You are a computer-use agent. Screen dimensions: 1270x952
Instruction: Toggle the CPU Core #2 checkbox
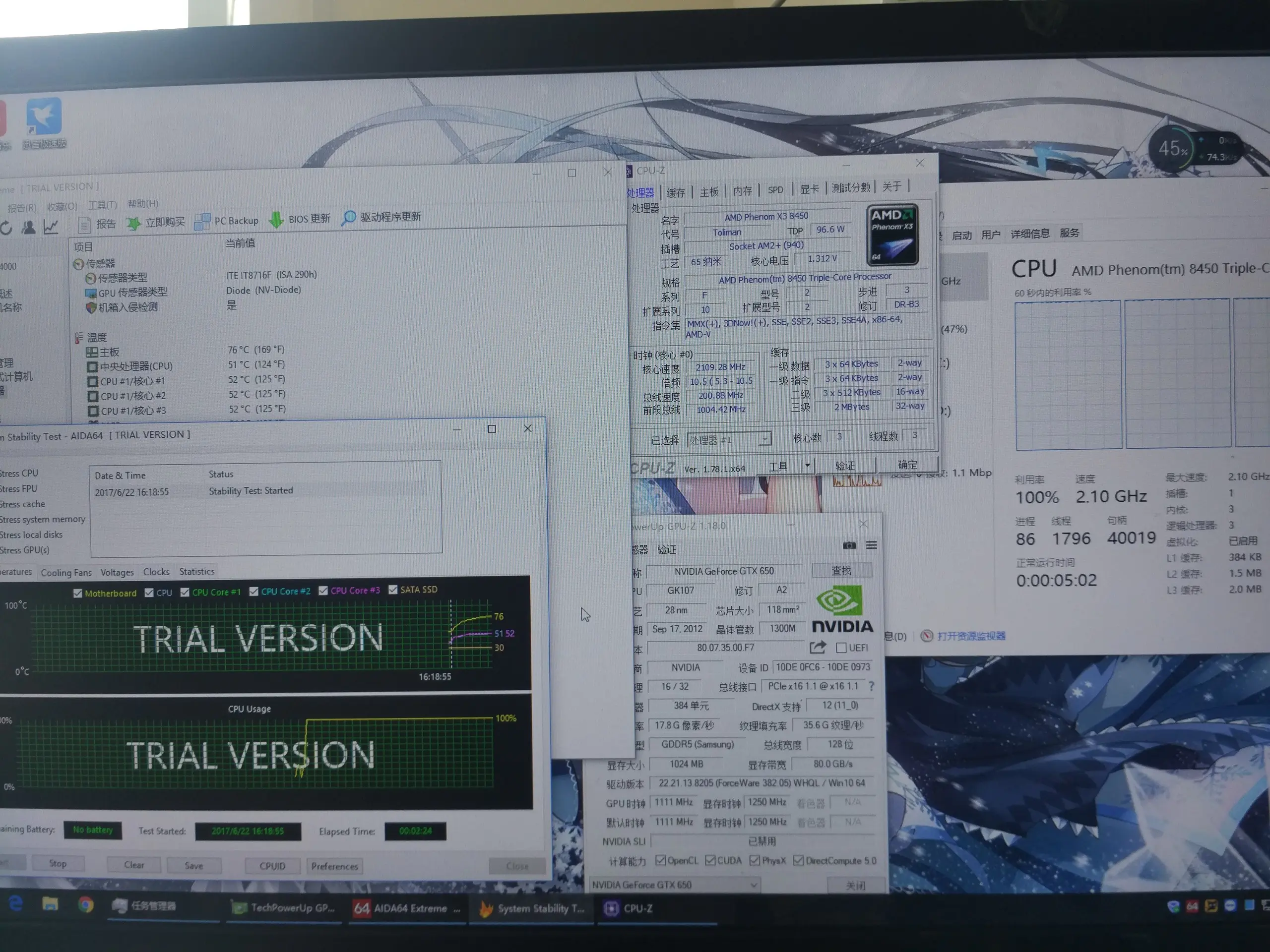coord(254,591)
